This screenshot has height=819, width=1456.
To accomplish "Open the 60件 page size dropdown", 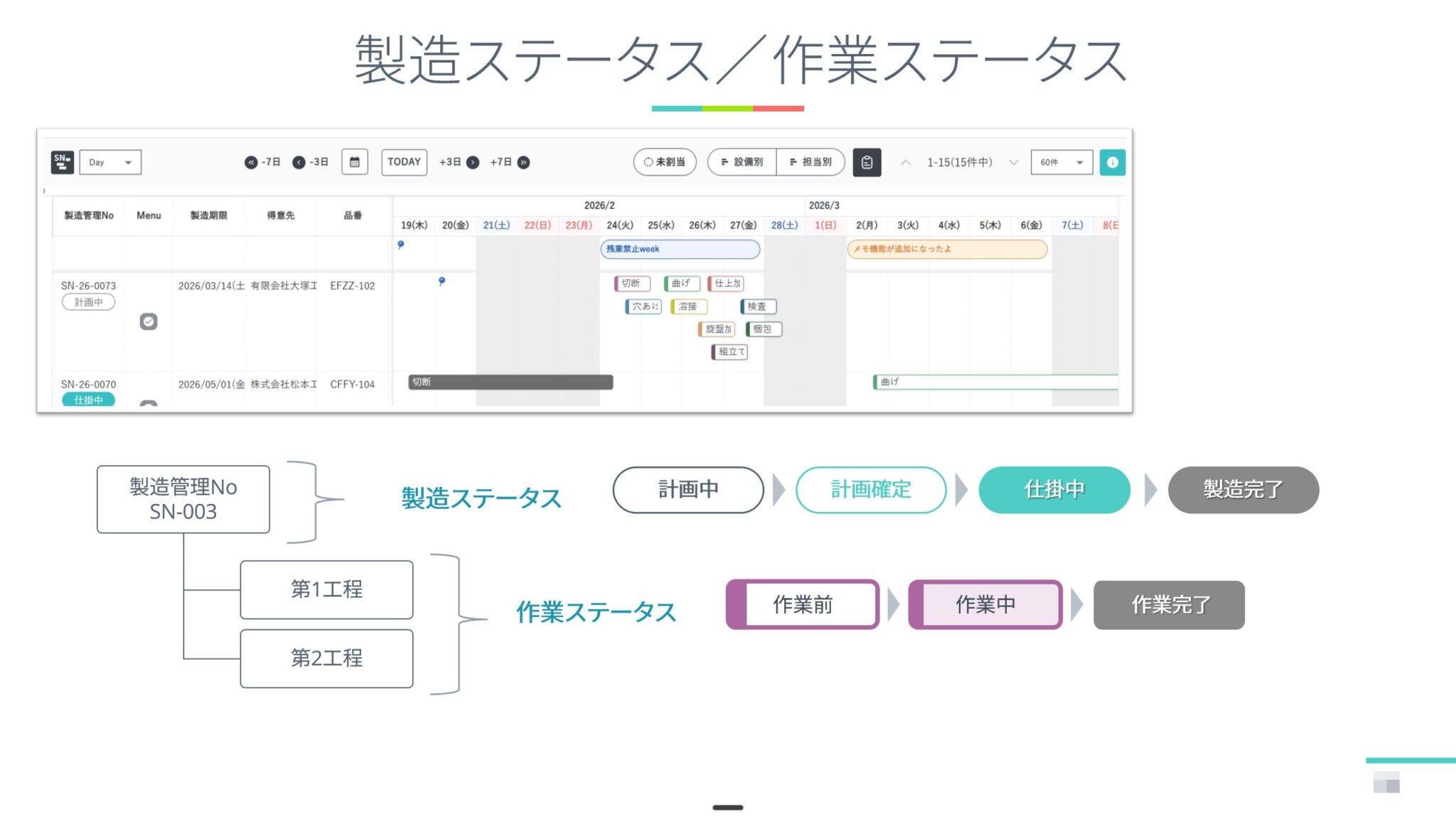I will click(1061, 162).
